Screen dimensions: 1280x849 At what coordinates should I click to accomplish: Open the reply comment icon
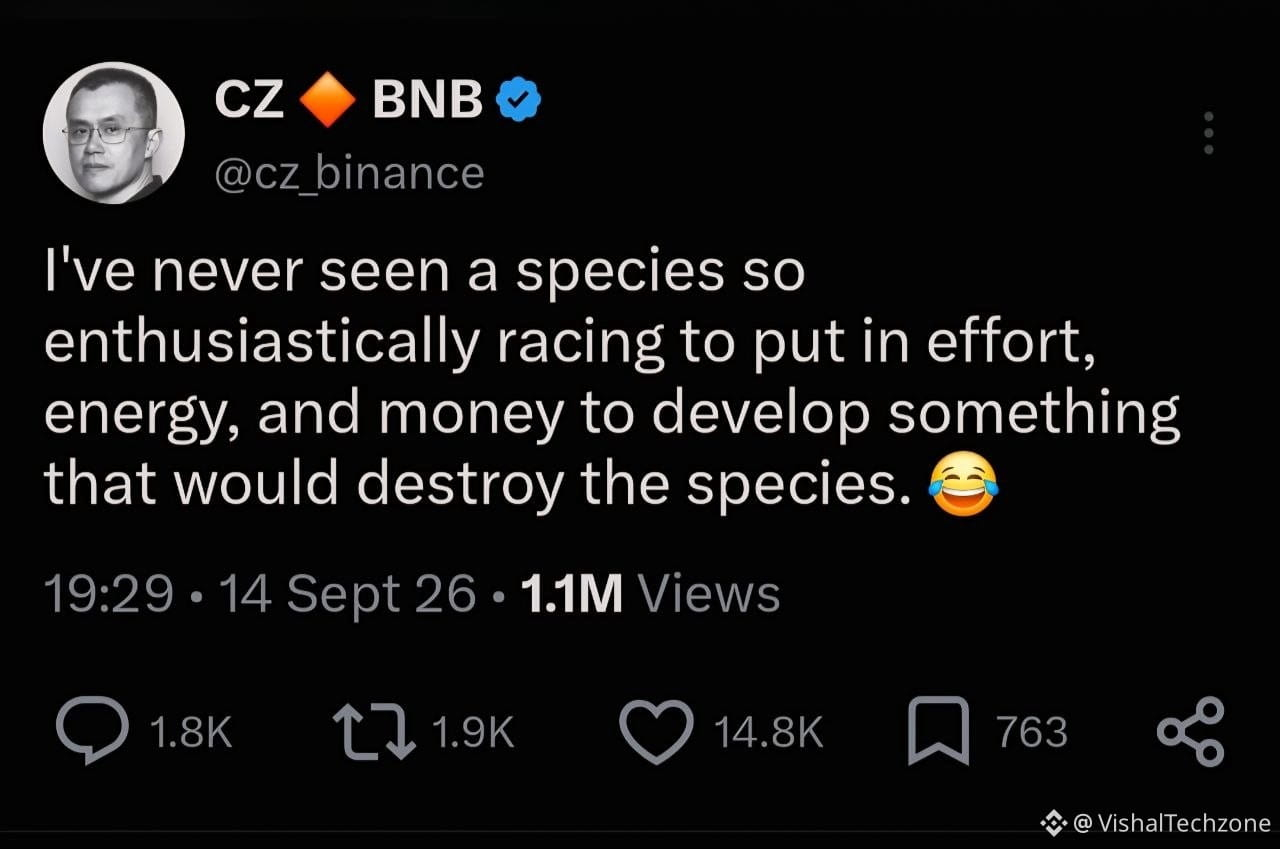[x=93, y=731]
